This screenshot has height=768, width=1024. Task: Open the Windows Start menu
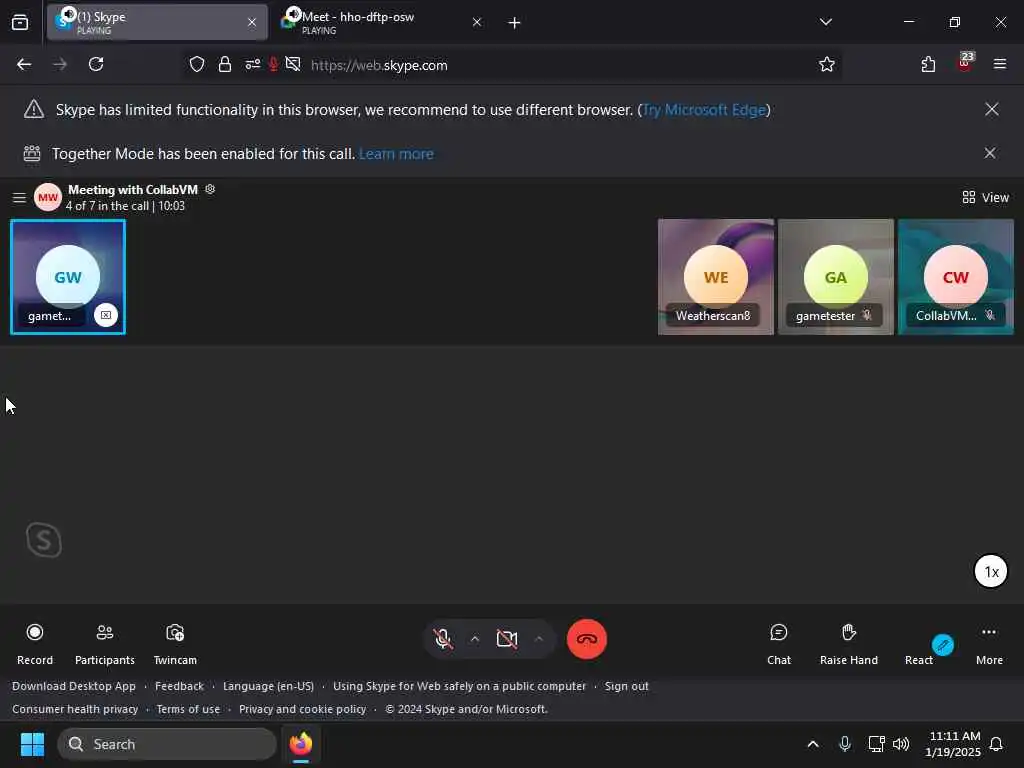32,744
